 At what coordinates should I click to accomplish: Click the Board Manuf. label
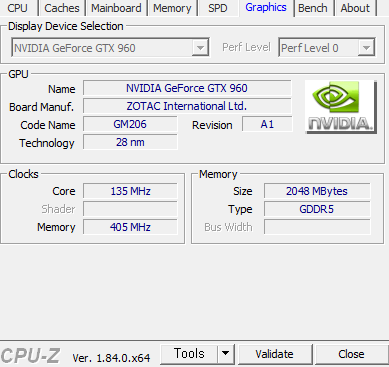click(41, 107)
